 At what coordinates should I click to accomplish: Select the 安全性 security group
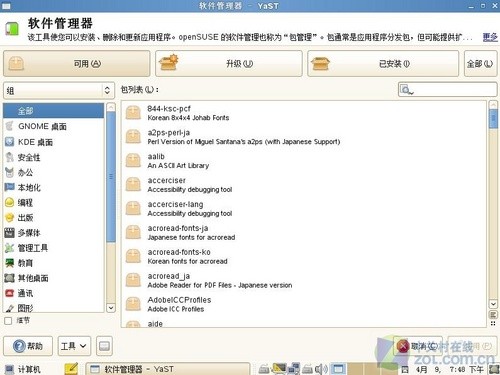coord(53,157)
